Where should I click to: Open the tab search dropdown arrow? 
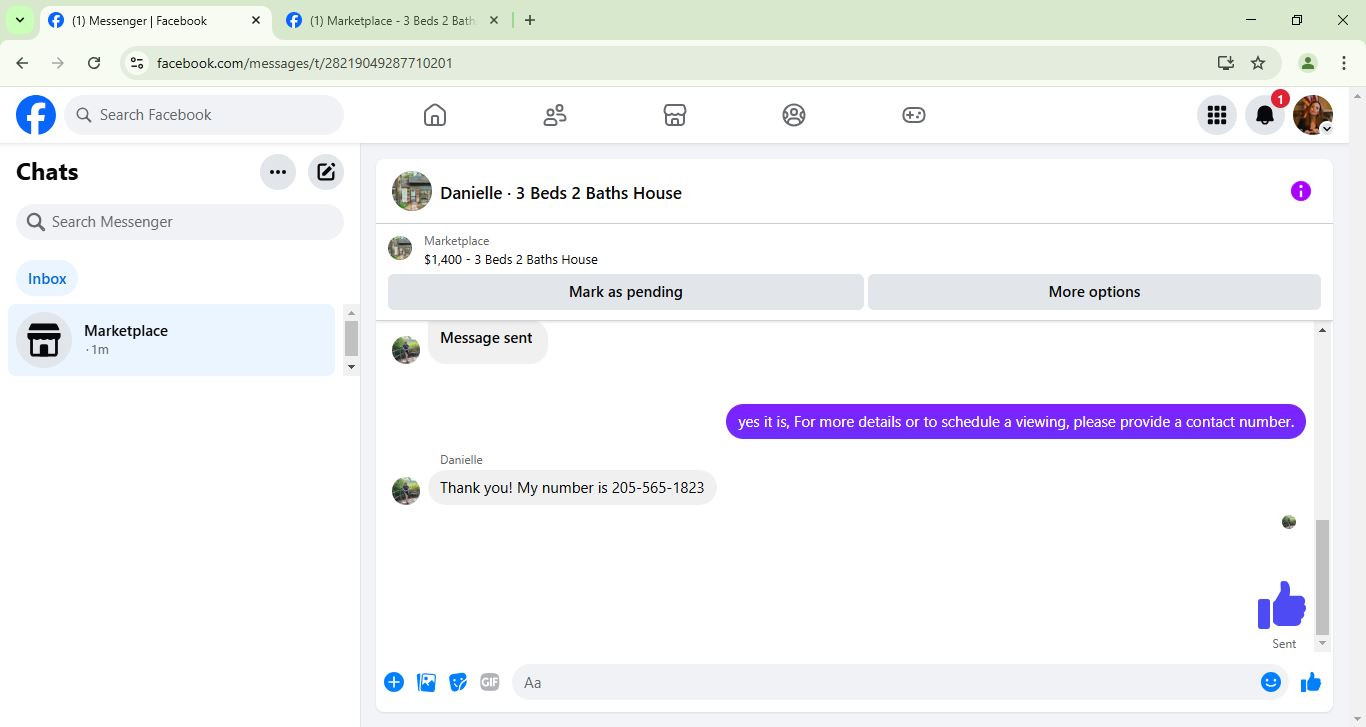[x=19, y=20]
